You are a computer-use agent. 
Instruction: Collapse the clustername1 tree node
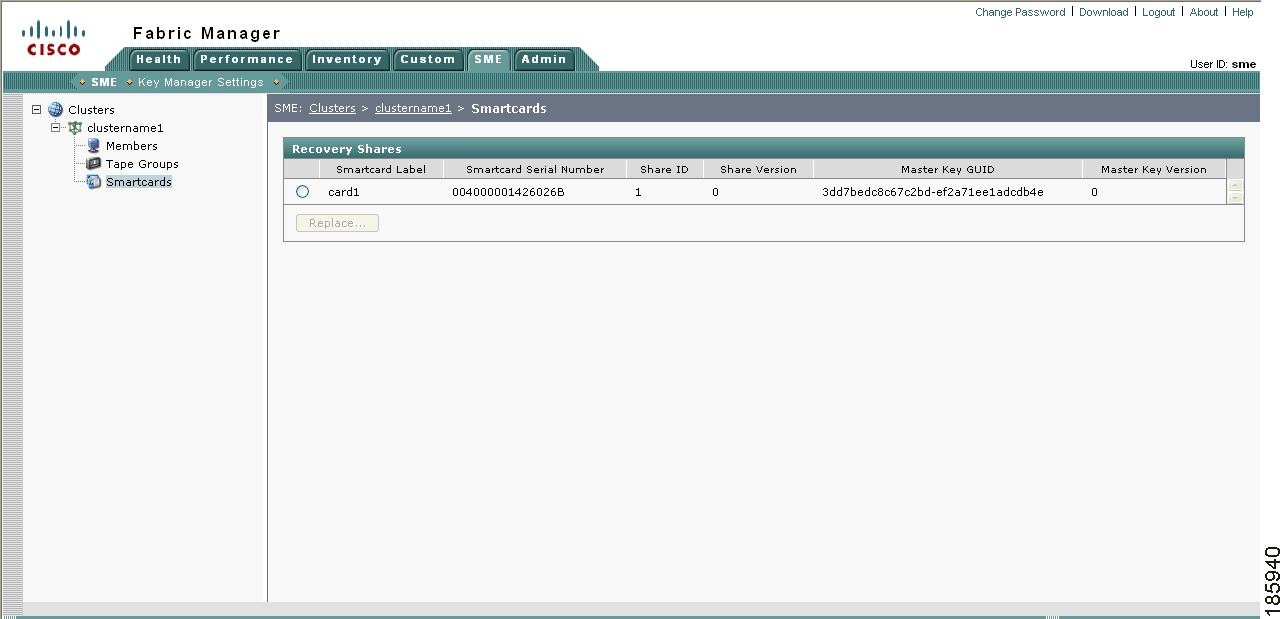56,128
